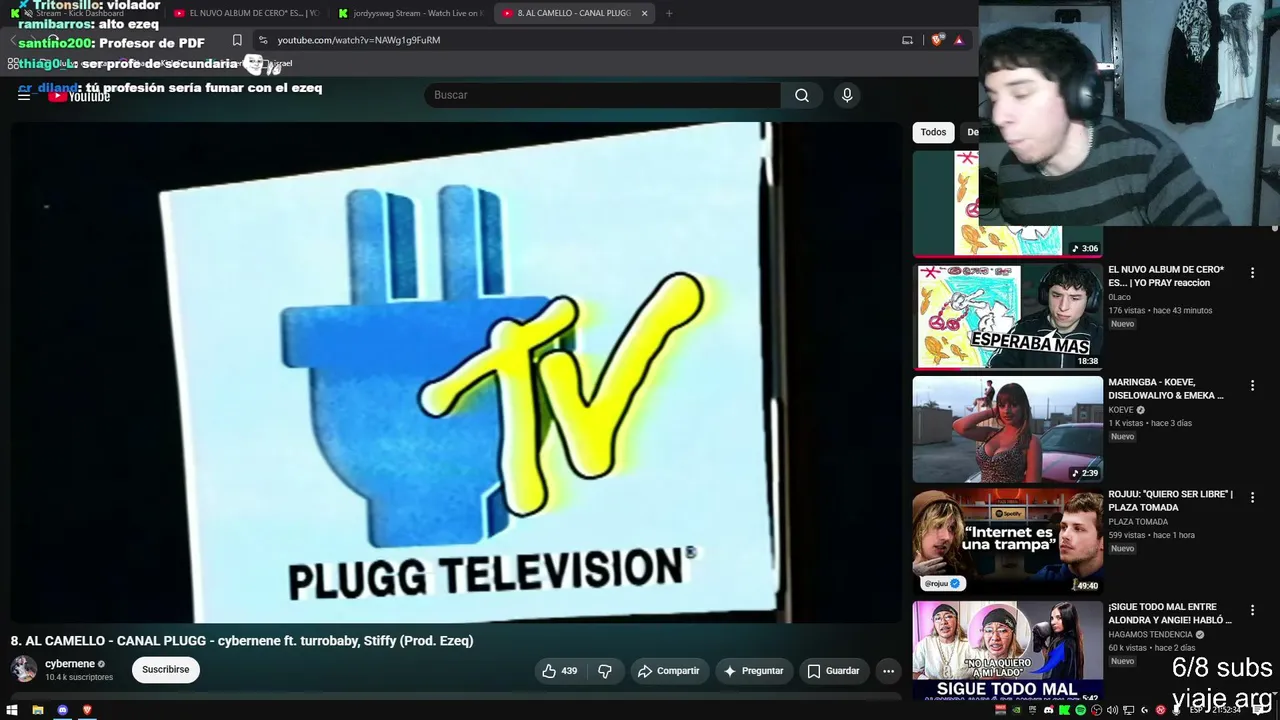Viewport: 1280px width, 720px height.
Task: Open the cybernene channel avatar
Action: coord(24,670)
